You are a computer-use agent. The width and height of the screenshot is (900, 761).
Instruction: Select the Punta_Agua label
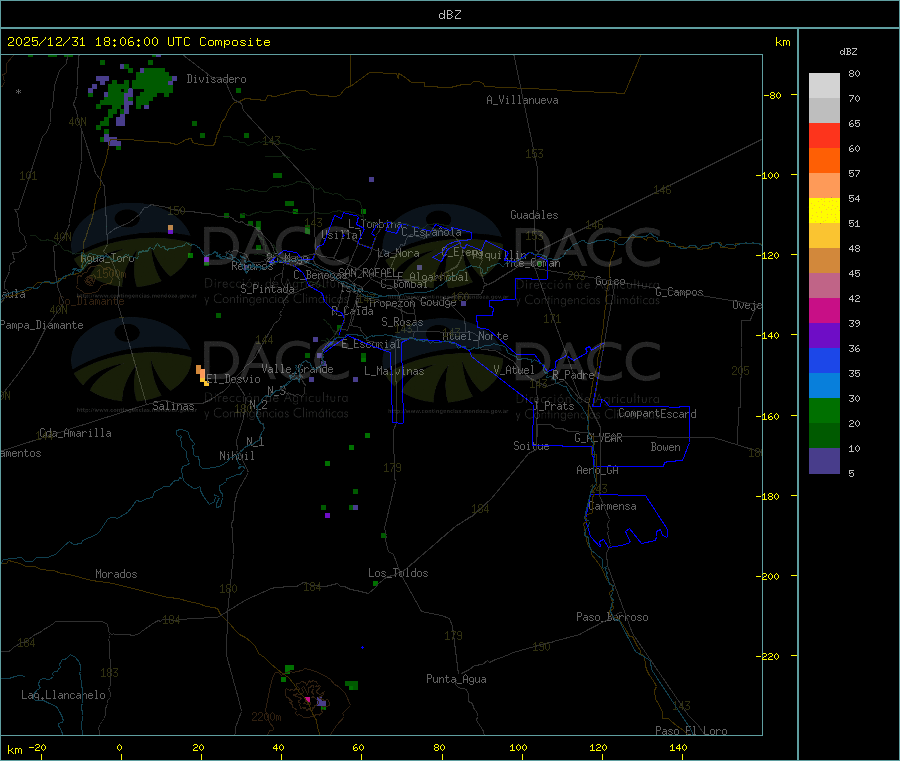(456, 679)
